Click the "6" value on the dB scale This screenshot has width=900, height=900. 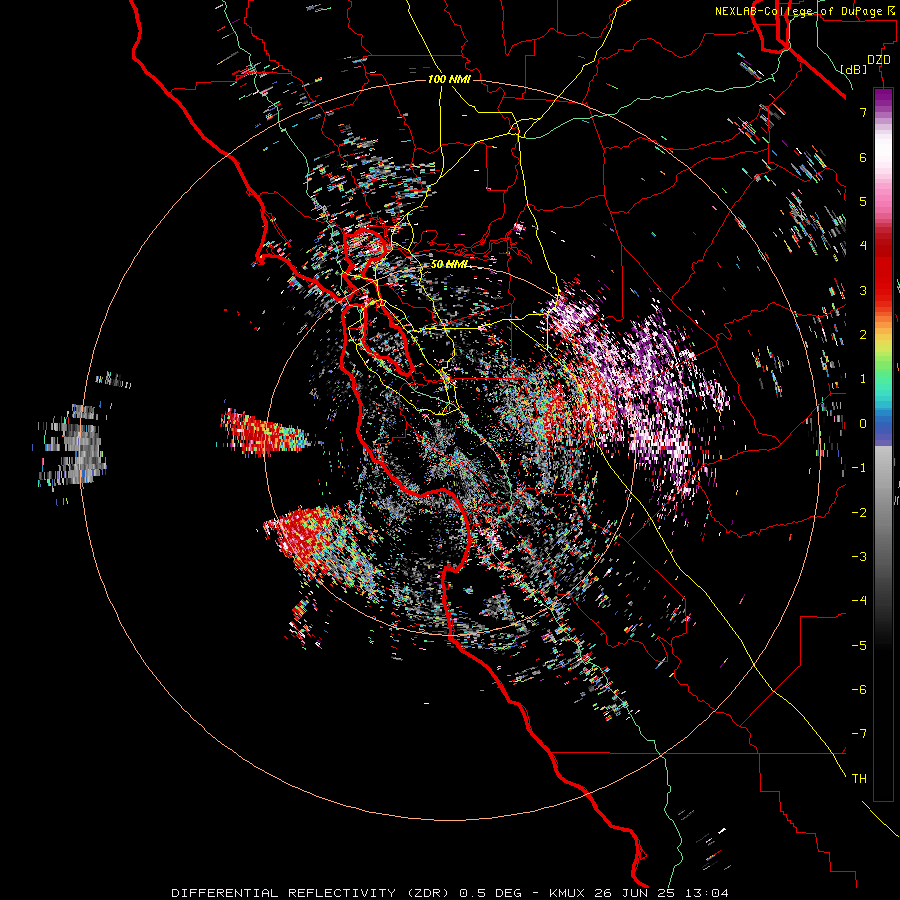pyautogui.click(x=863, y=157)
